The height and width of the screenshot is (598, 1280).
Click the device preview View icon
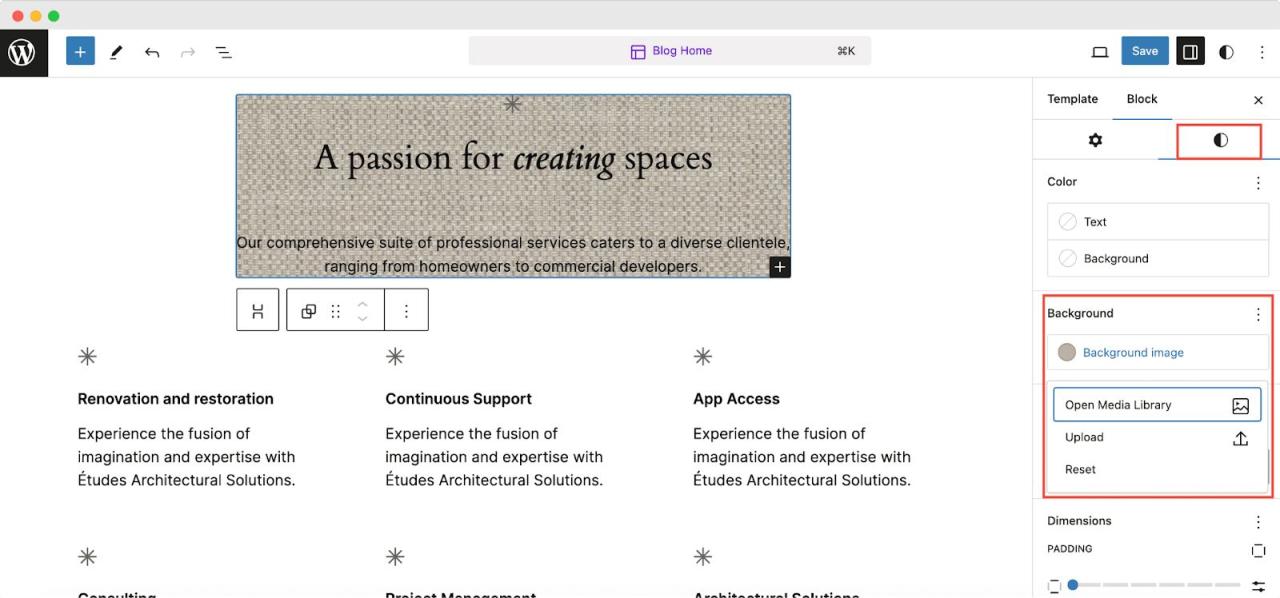point(1100,52)
